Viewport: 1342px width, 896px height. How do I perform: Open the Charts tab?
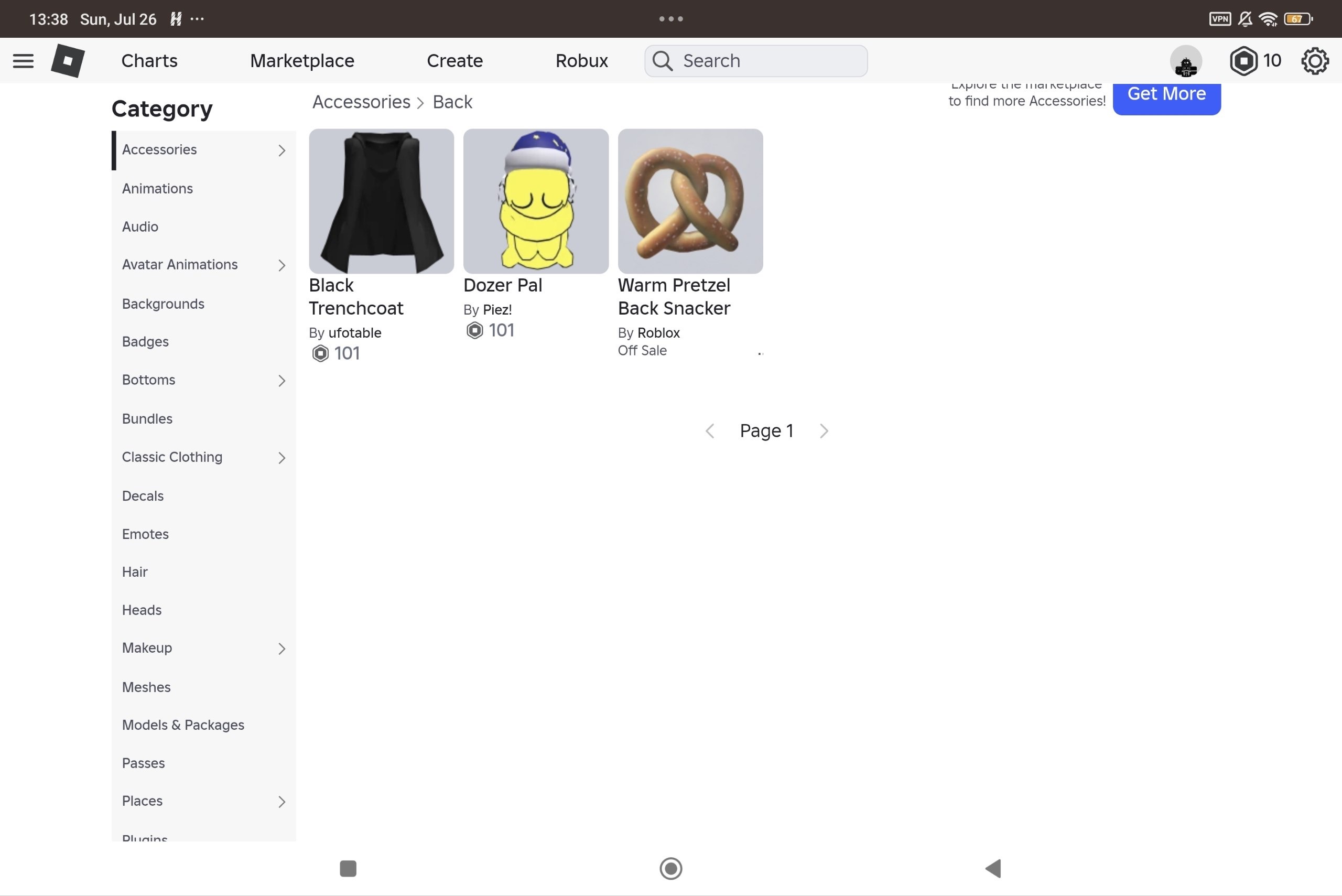click(x=149, y=61)
